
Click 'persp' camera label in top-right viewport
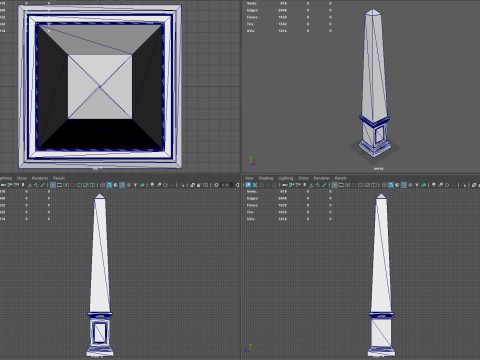(378, 169)
